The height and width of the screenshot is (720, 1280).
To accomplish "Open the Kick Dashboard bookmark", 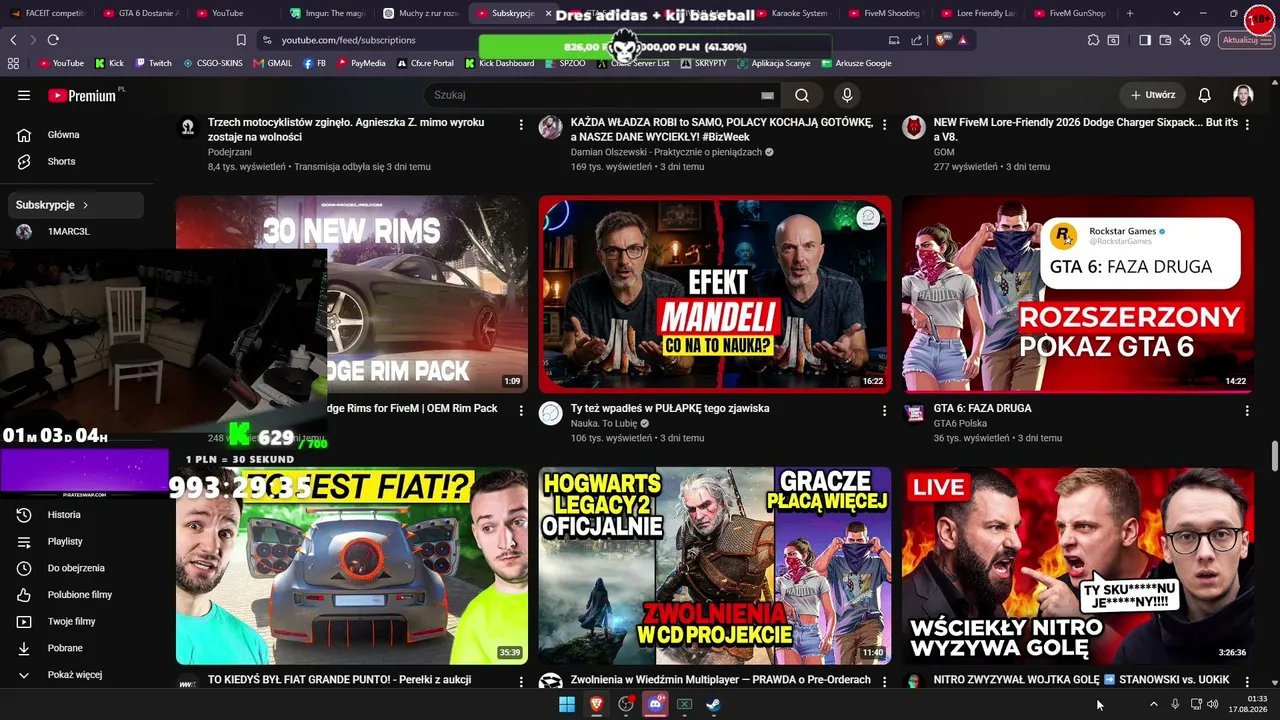I will click(498, 63).
